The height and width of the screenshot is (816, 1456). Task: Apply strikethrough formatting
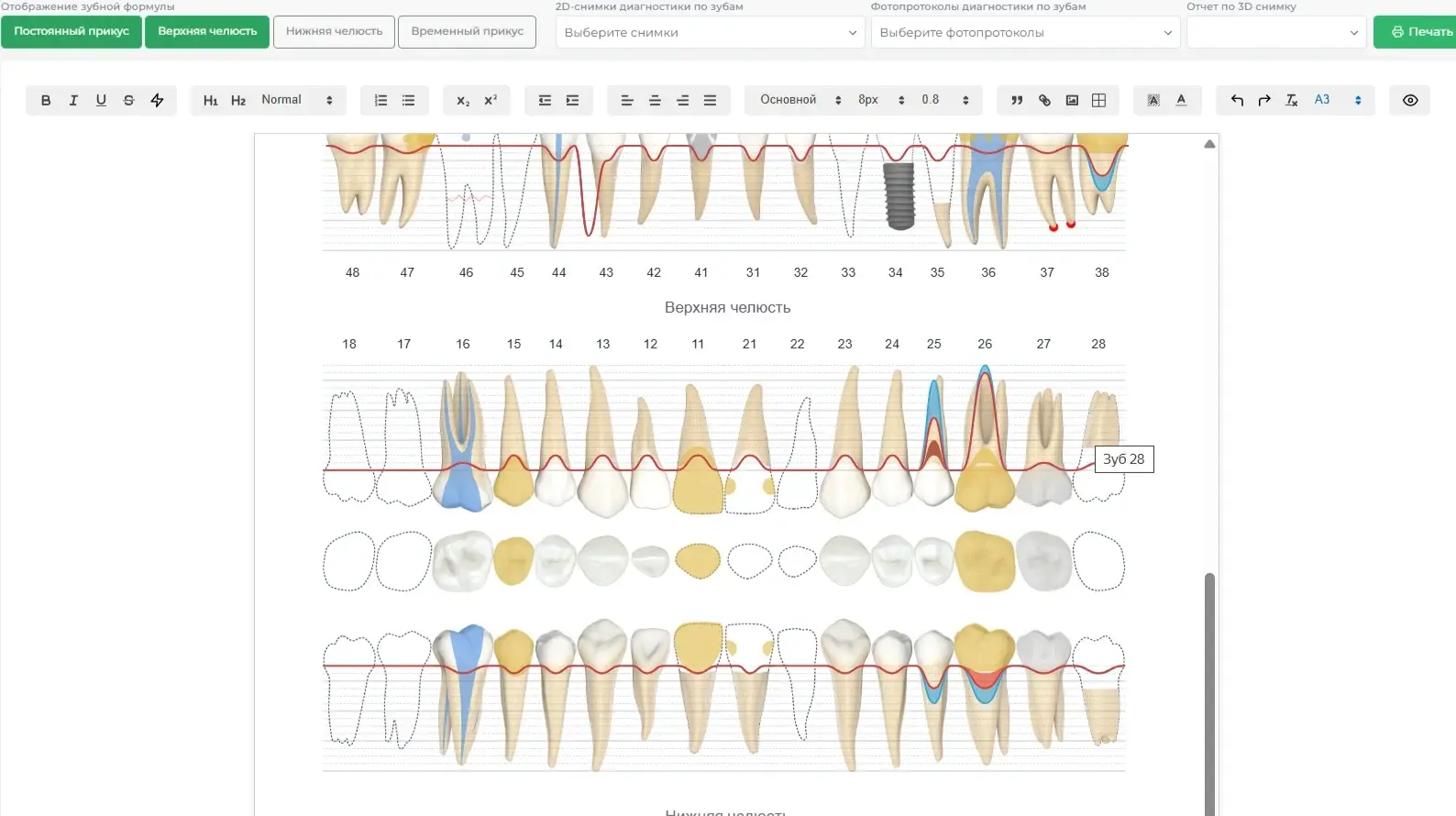(x=128, y=100)
